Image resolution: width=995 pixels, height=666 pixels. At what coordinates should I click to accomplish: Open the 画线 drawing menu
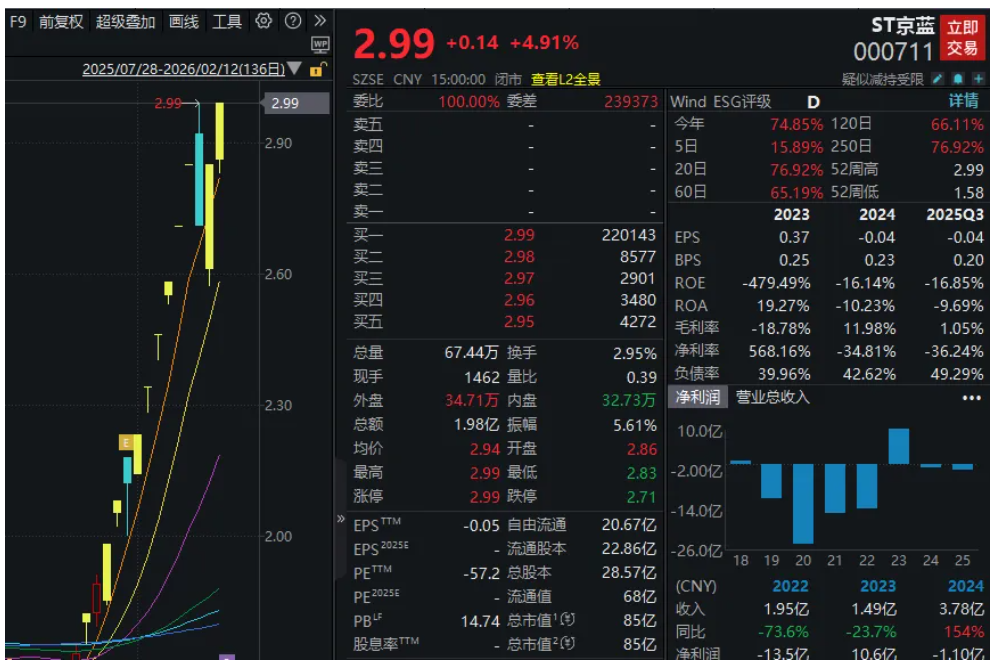click(x=184, y=21)
